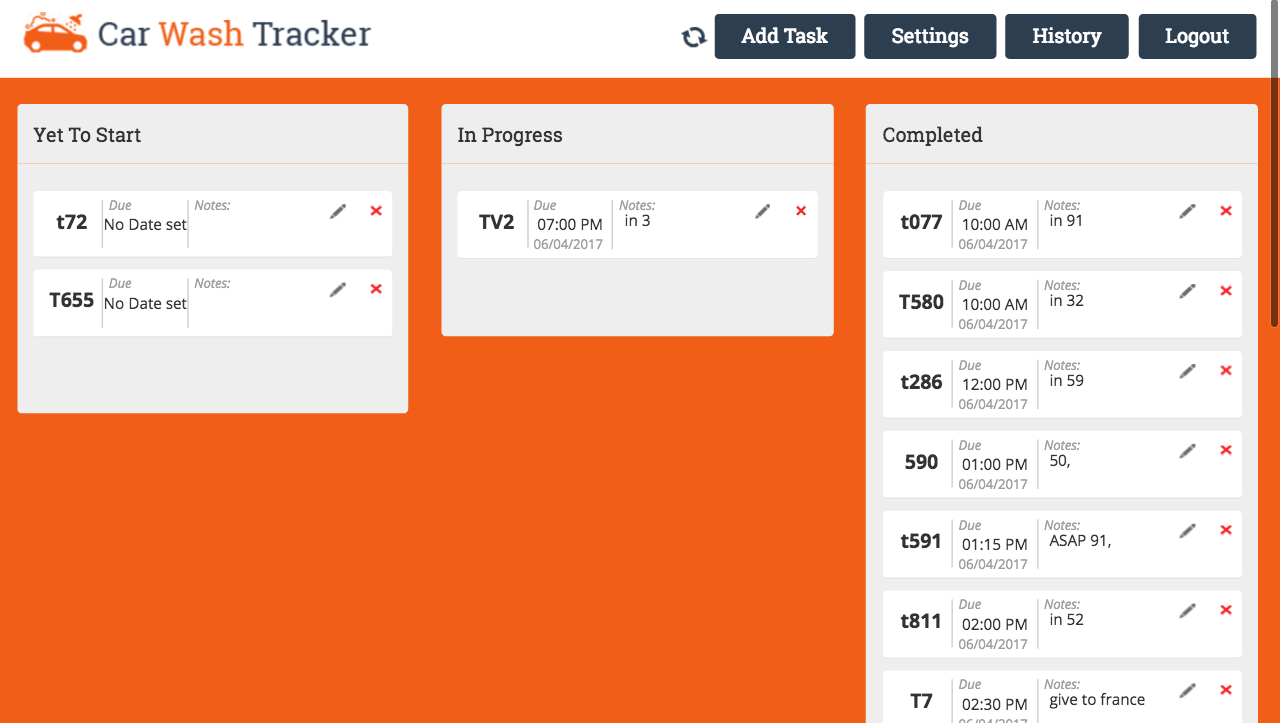The height and width of the screenshot is (723, 1280).
Task: Select the due time of task t591
Action: coord(993,545)
